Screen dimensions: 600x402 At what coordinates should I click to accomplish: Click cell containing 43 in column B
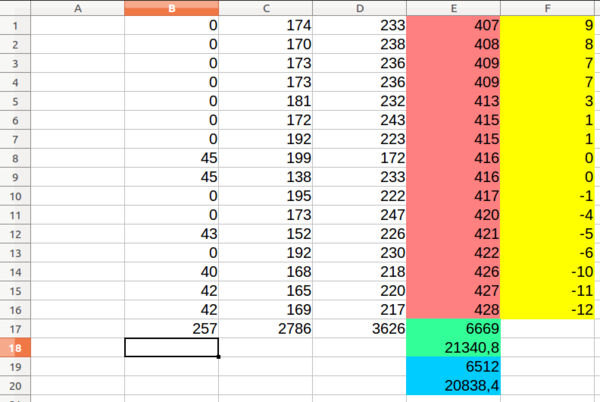pyautogui.click(x=171, y=234)
